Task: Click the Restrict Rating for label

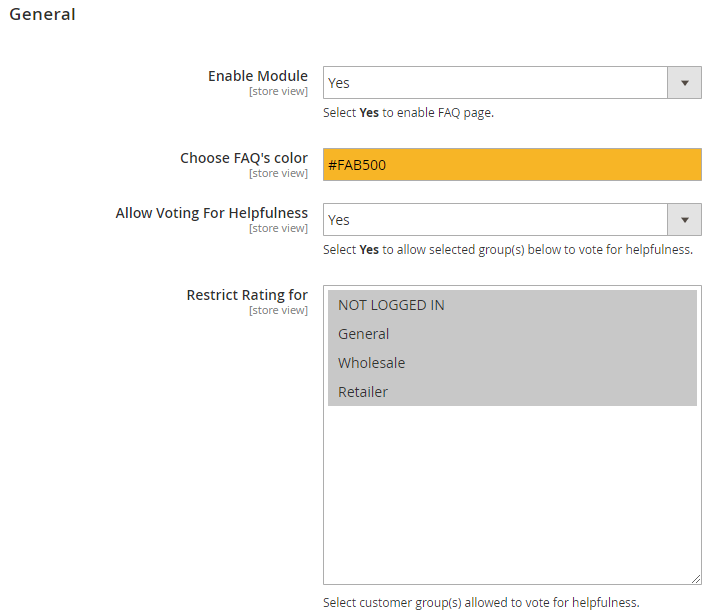Action: coord(247,295)
